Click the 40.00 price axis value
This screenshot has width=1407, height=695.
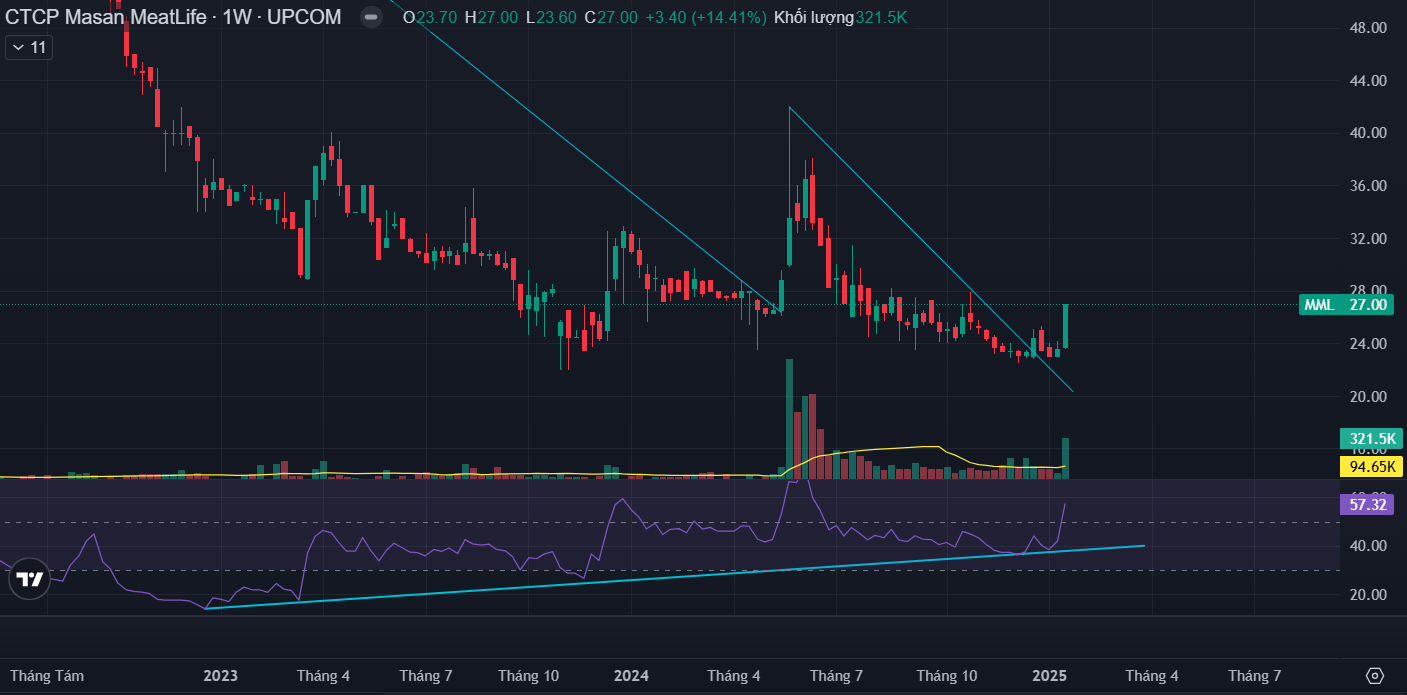1366,133
